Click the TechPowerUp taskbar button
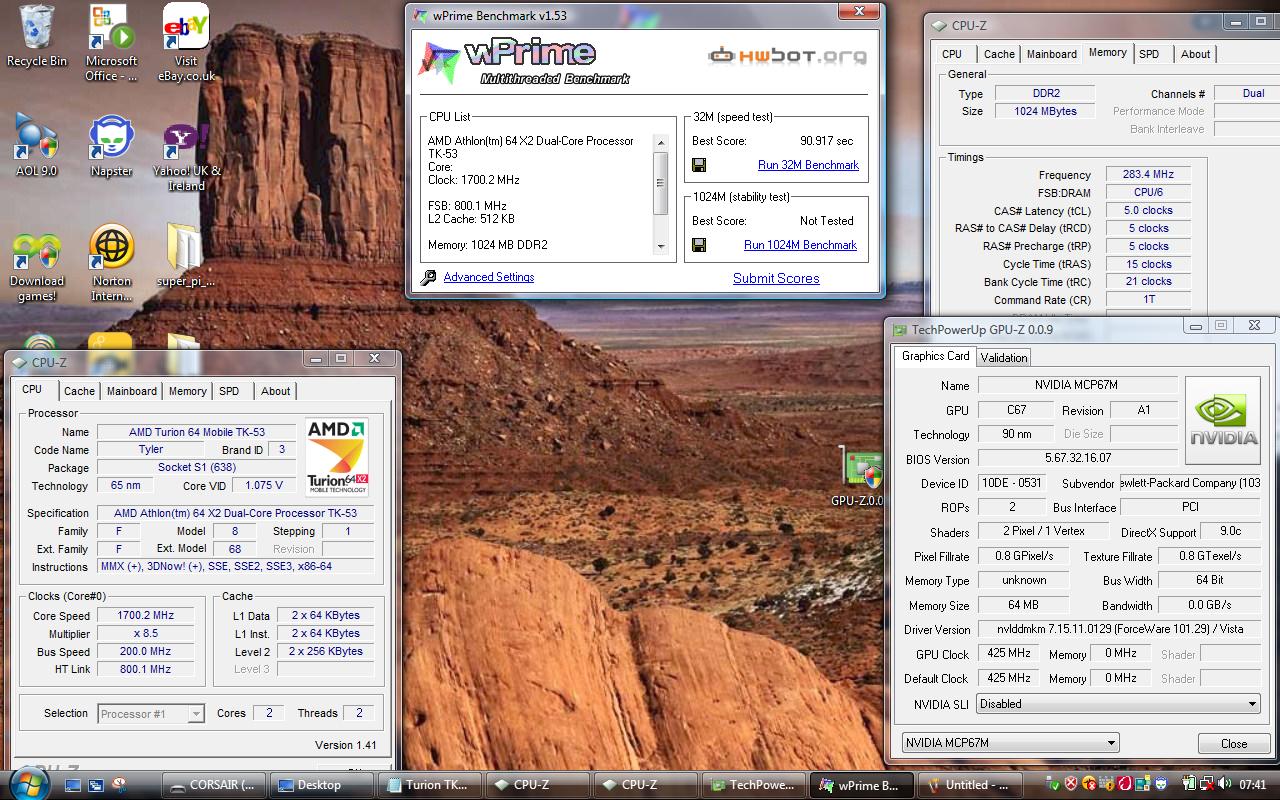The width and height of the screenshot is (1280, 800). pos(754,785)
